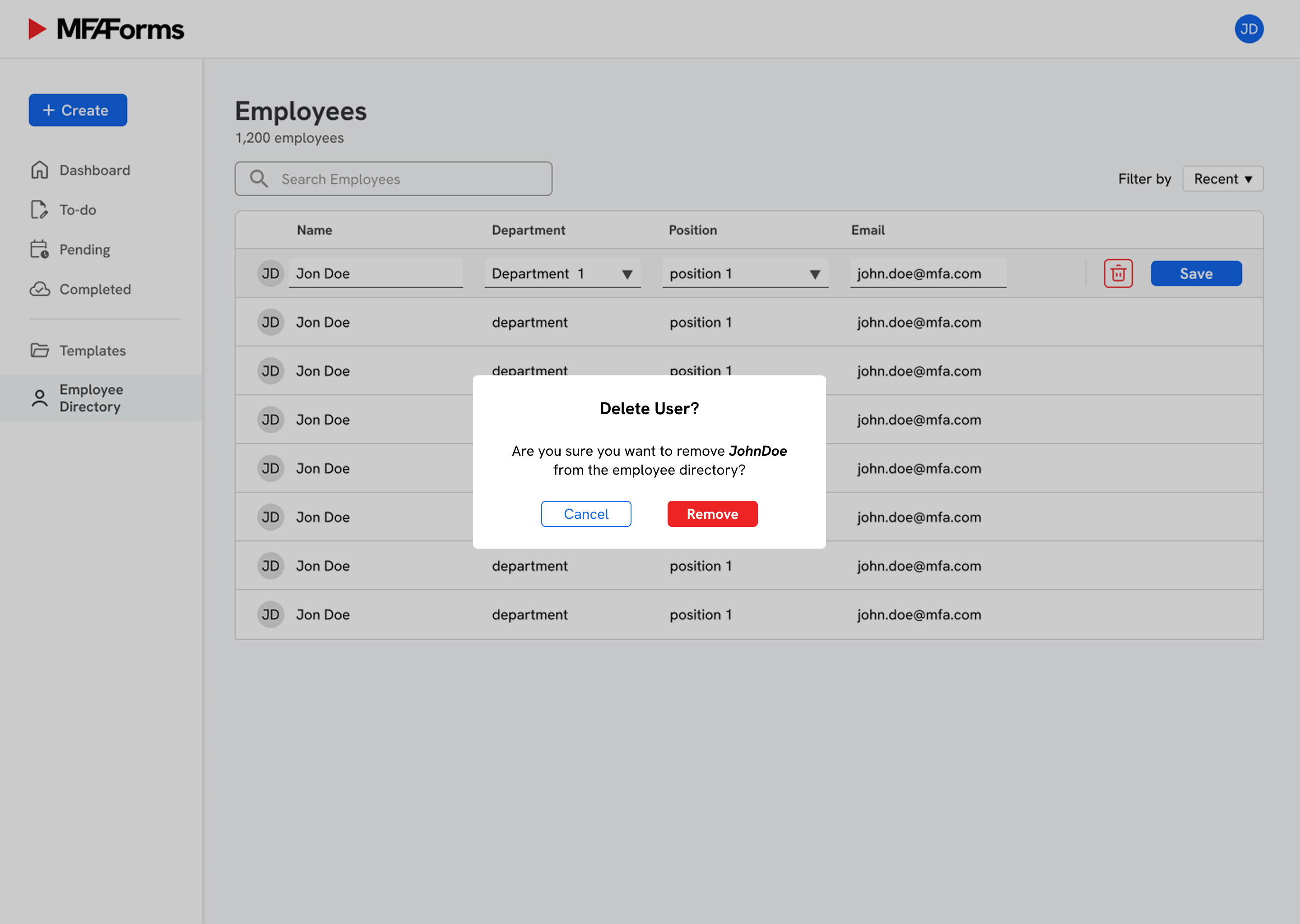
Task: Confirm with the red Remove button
Action: 712,514
